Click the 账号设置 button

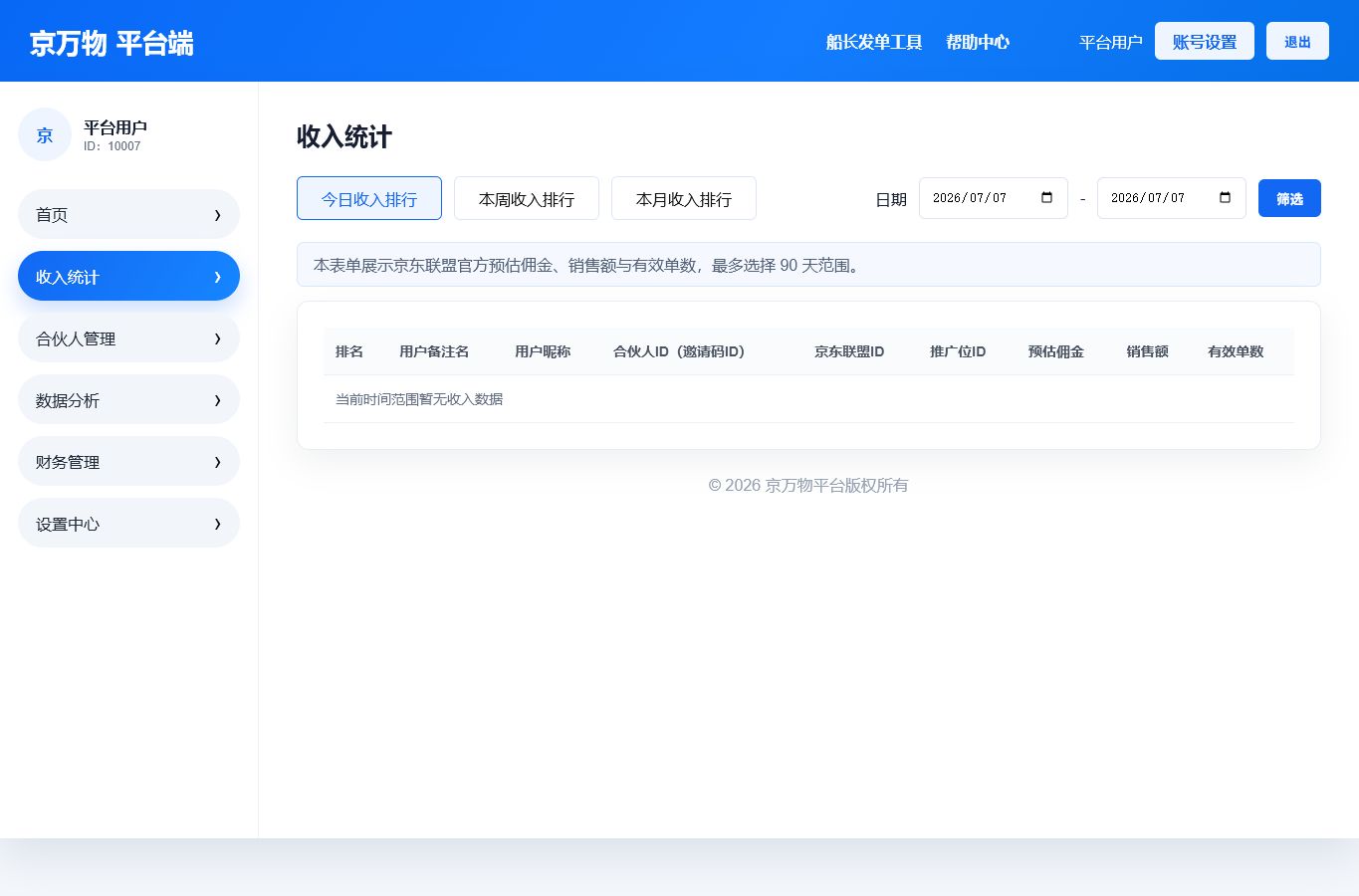click(x=1205, y=41)
